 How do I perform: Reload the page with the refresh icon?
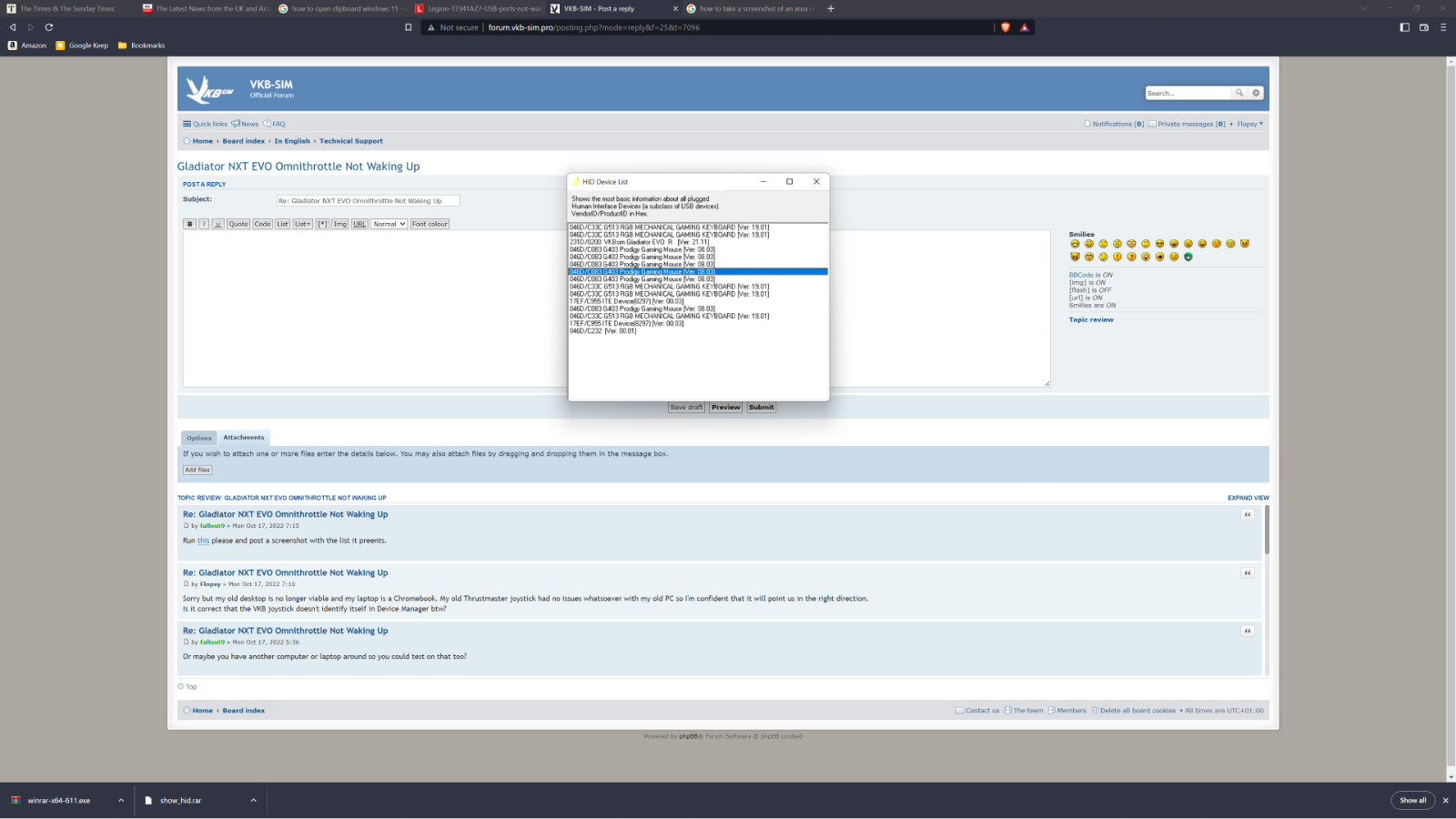[x=49, y=27]
